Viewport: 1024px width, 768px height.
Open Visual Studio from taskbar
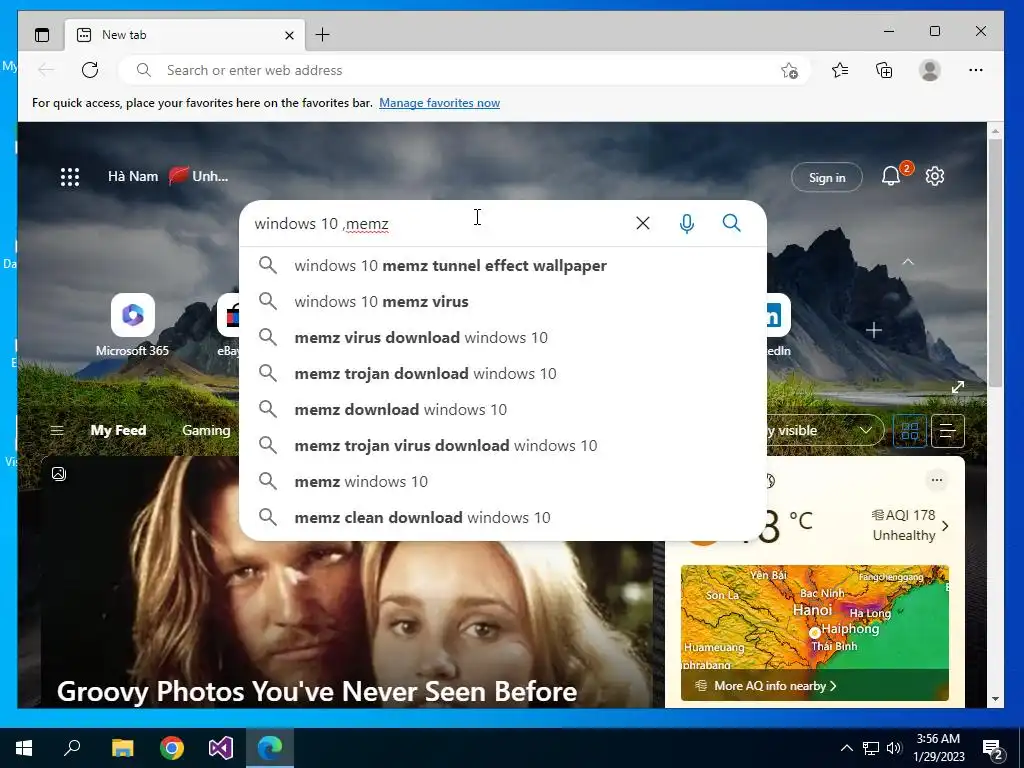(221, 748)
